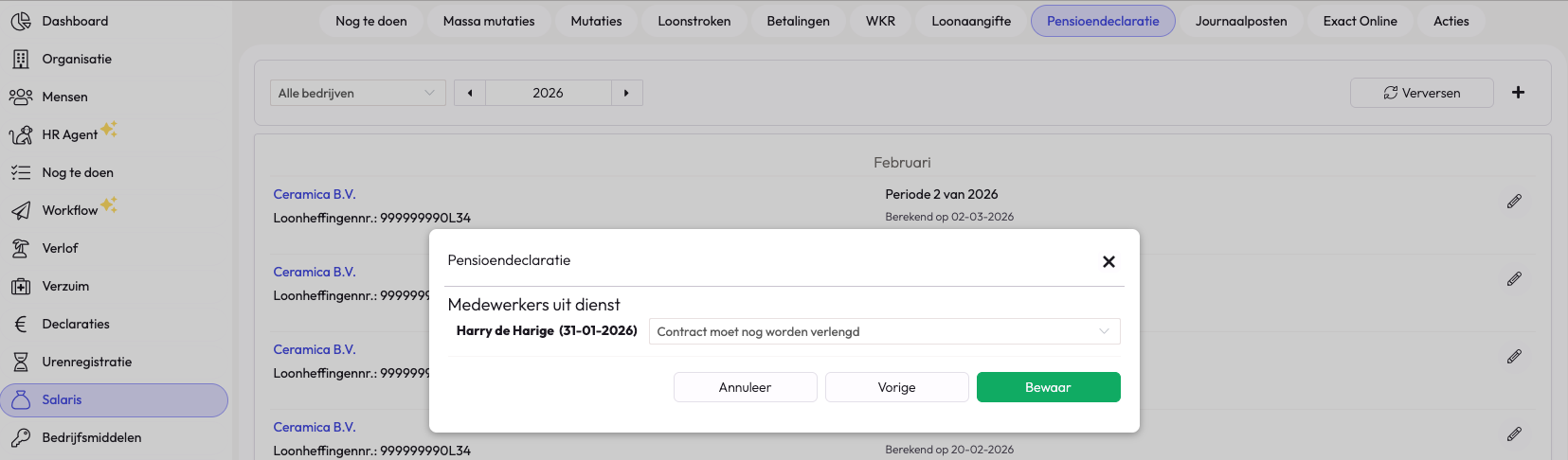Click the Organisatie building icon
Viewport: 1568px width, 460px height.
pos(21,59)
